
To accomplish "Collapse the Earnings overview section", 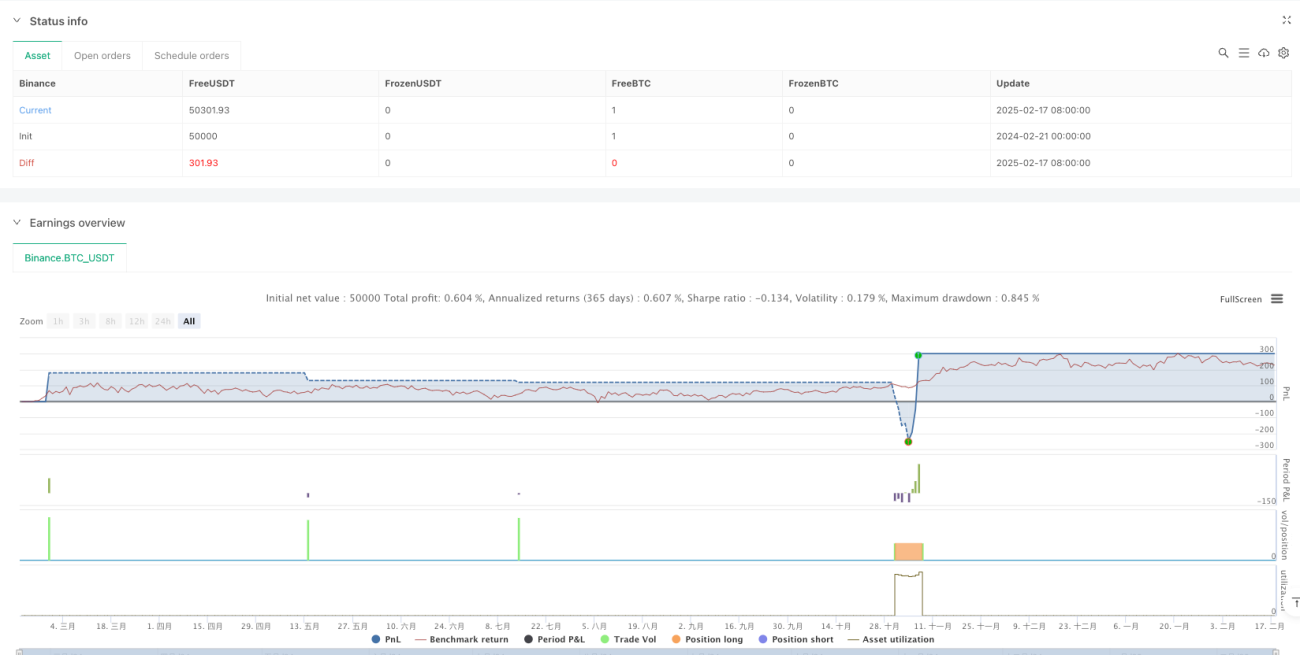I will tap(16, 223).
